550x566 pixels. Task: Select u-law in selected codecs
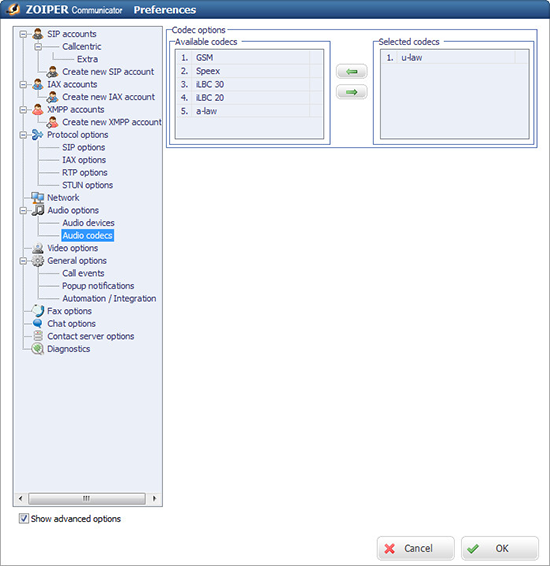click(455, 57)
